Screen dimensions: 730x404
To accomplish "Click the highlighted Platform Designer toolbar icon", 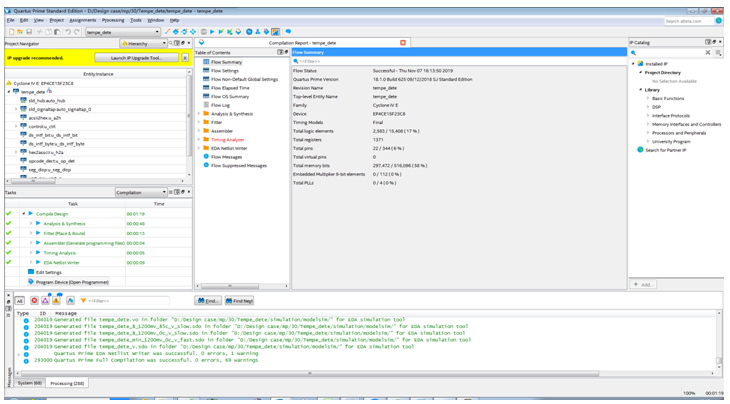I will coord(275,32).
